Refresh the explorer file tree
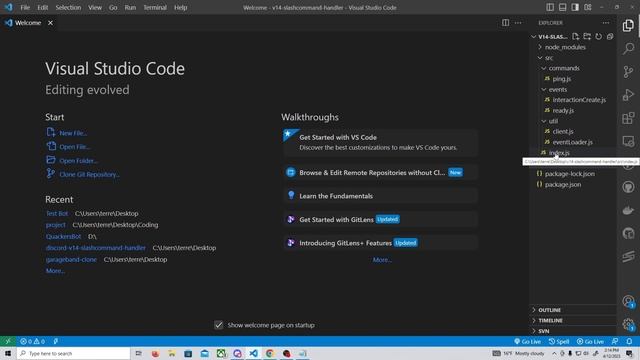Screen dimensions: 640x360 coord(598,36)
